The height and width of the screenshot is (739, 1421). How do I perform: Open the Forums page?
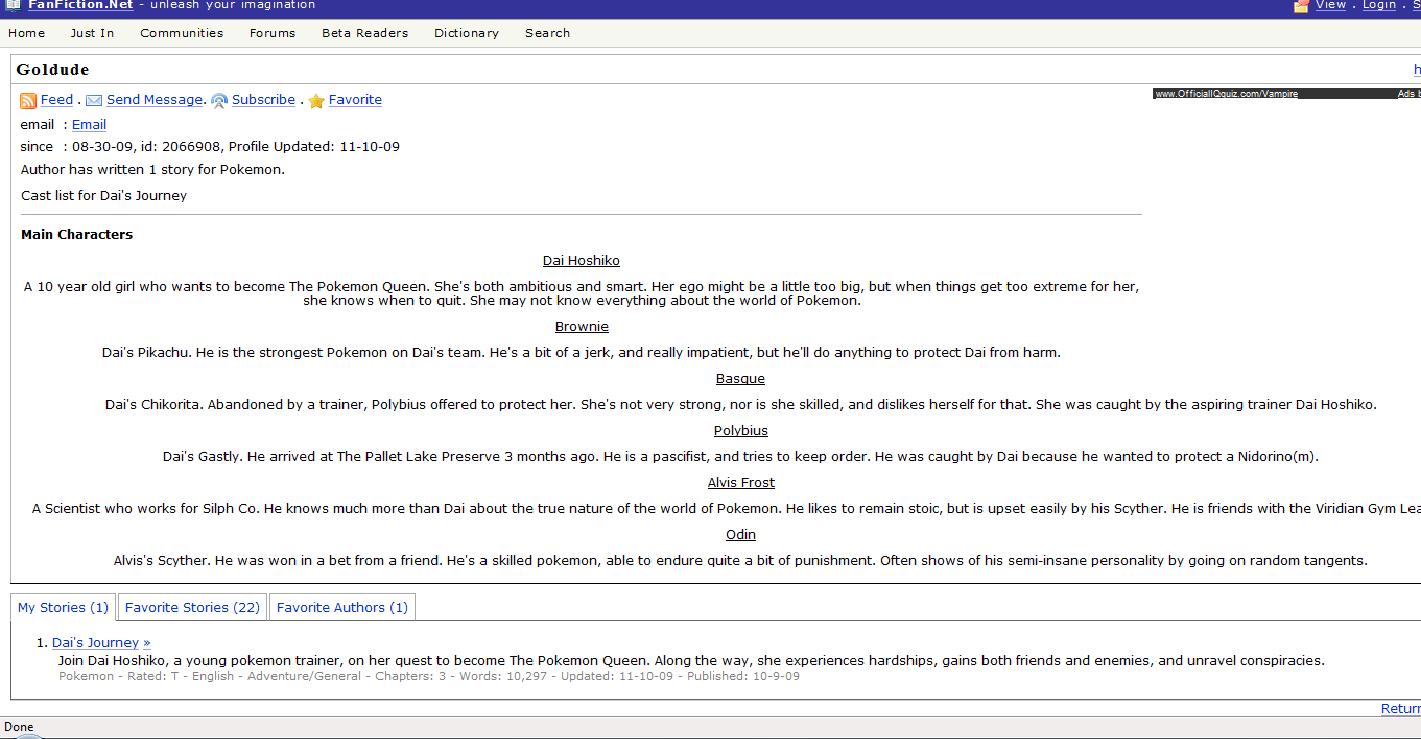(272, 33)
